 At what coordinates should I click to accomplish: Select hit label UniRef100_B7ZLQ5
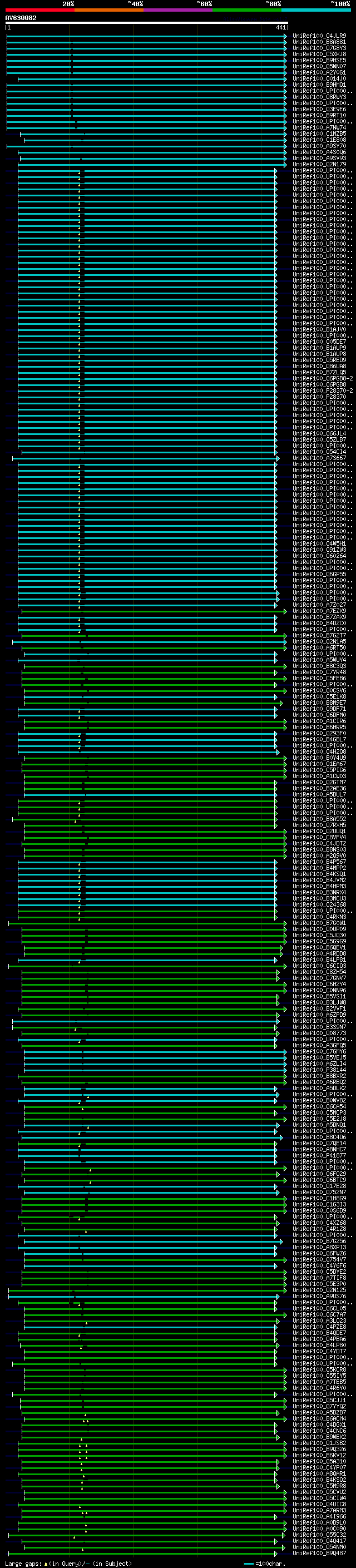click(319, 372)
